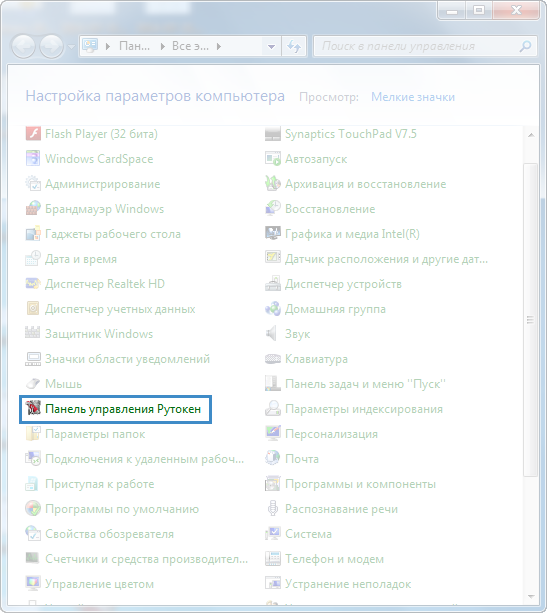Screen dimensions: 547x613
Task: Click the scrollbar down arrow
Action: (x=531, y=596)
